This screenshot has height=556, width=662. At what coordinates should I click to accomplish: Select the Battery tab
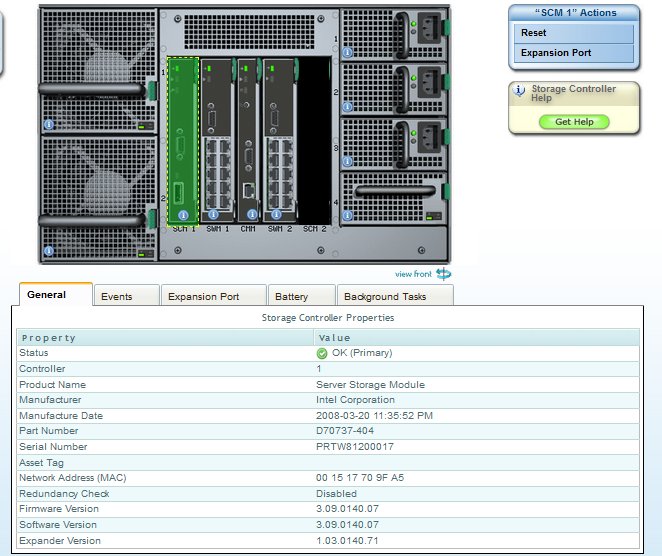pos(291,296)
